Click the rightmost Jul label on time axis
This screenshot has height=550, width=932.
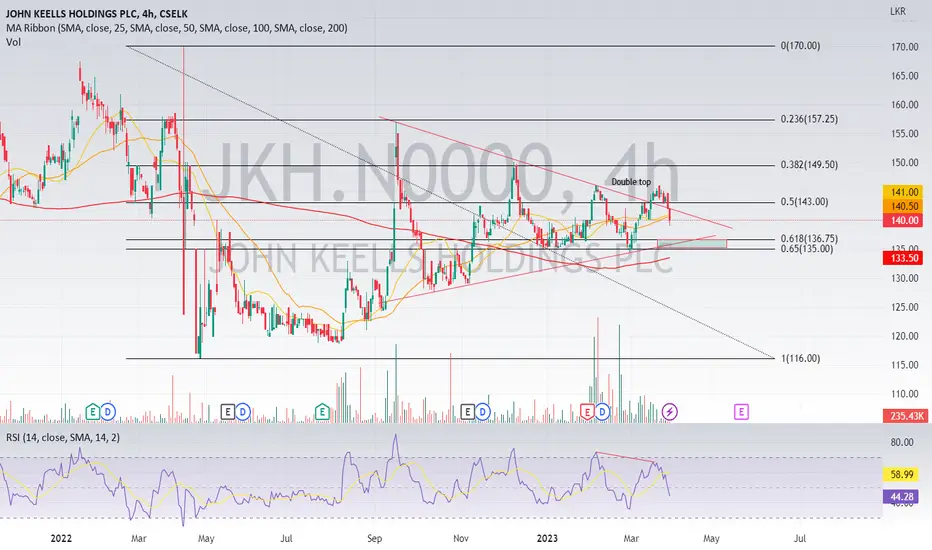(800, 539)
